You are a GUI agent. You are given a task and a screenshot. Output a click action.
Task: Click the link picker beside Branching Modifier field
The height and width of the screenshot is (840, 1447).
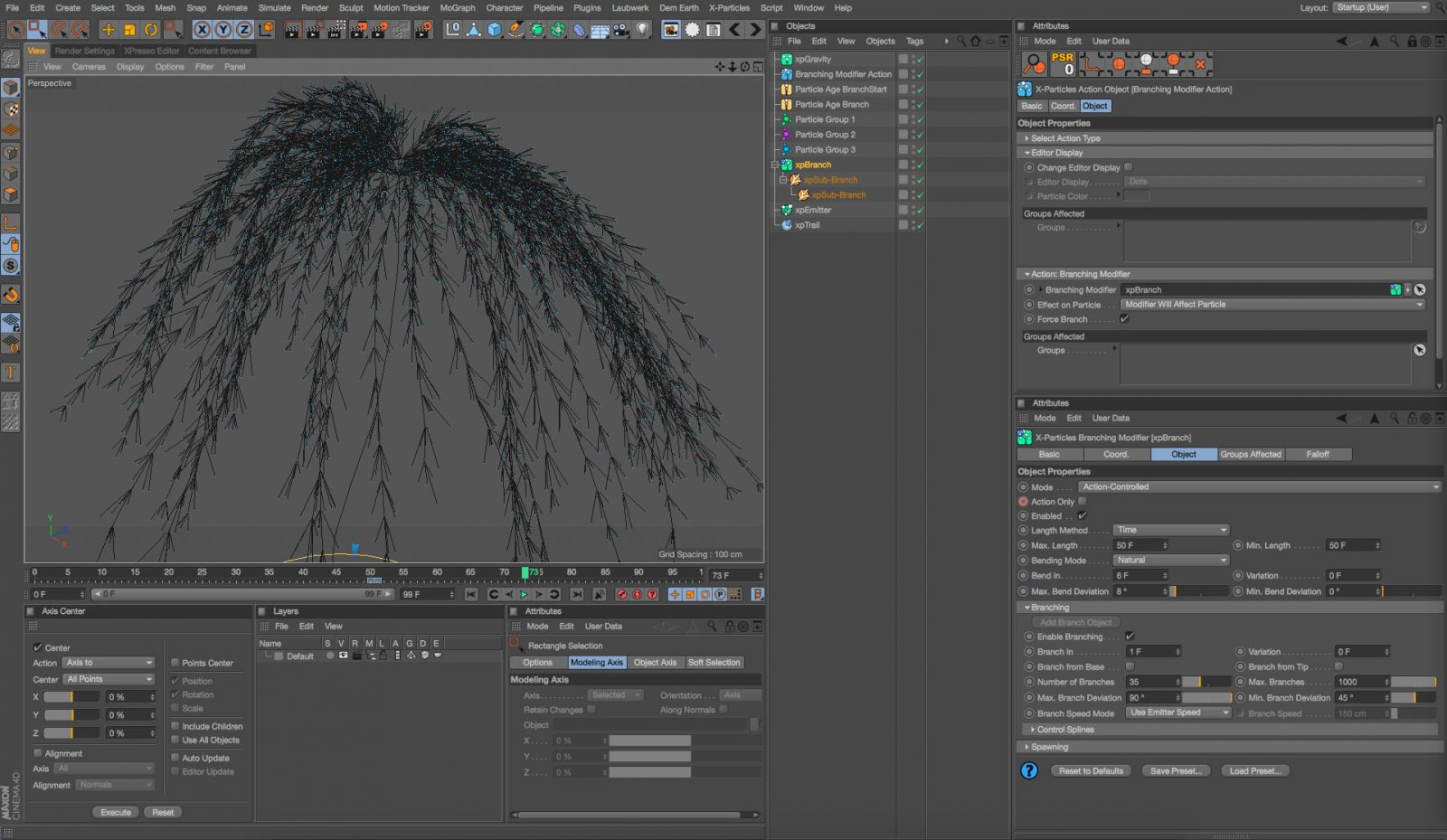point(1420,289)
